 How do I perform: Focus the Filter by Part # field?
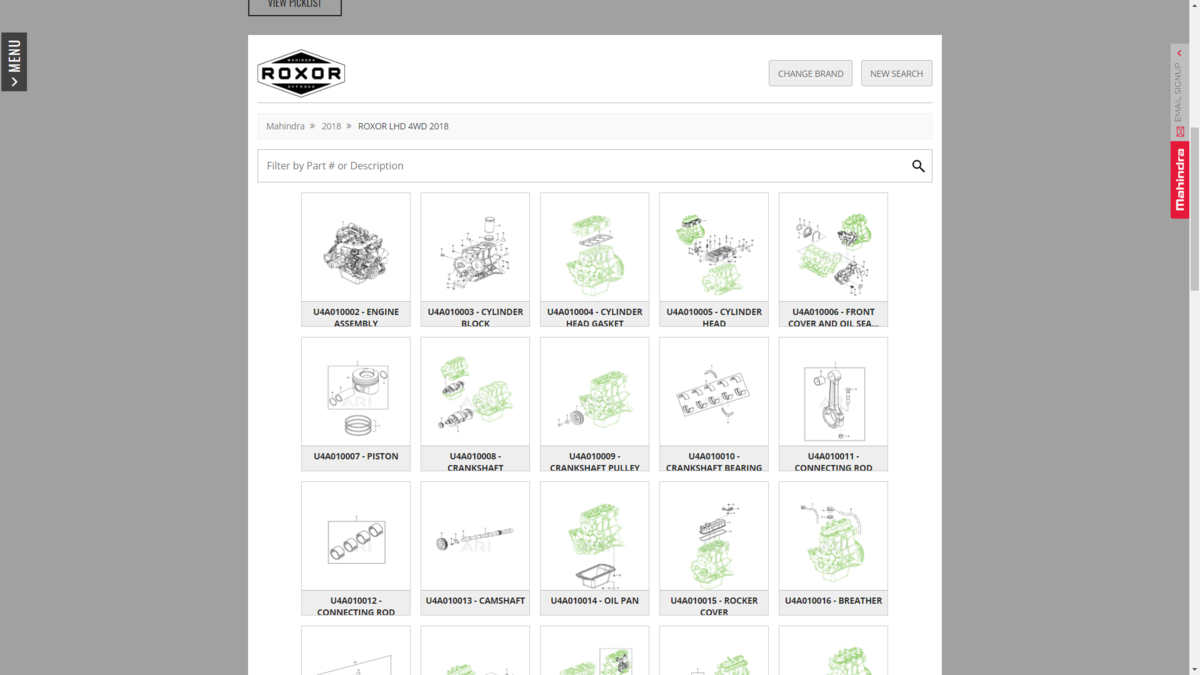coord(580,166)
